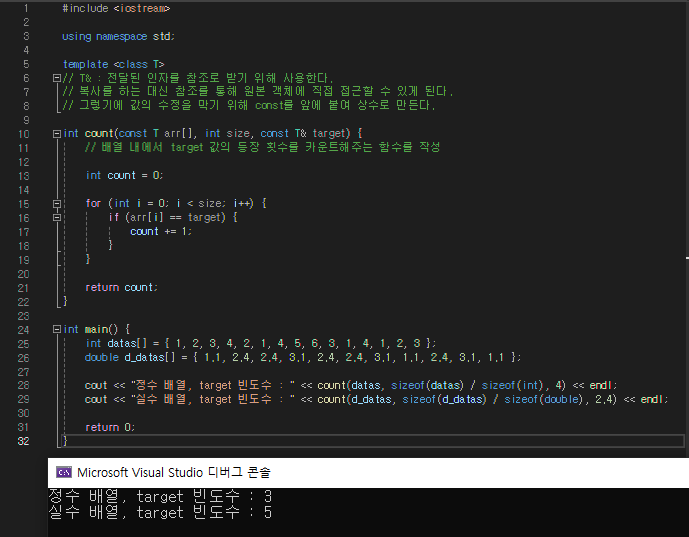Collapse the count function at line 10
Image resolution: width=689 pixels, height=537 pixels.
click(x=57, y=134)
